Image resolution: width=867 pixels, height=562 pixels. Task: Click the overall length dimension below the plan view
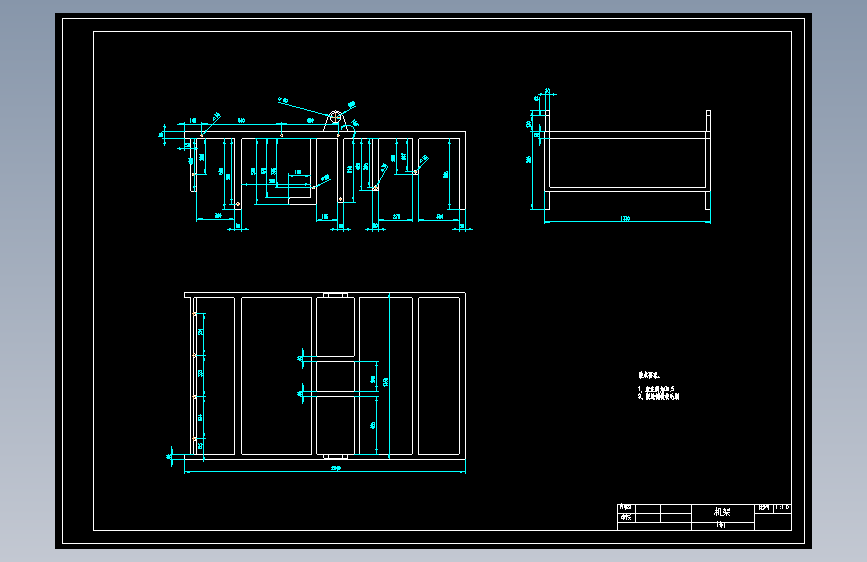336,469
